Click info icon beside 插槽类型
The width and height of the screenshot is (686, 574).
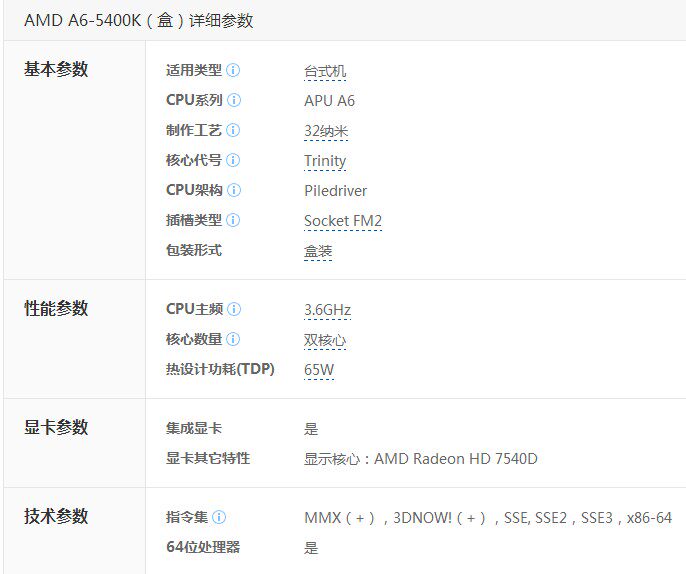pyautogui.click(x=233, y=220)
